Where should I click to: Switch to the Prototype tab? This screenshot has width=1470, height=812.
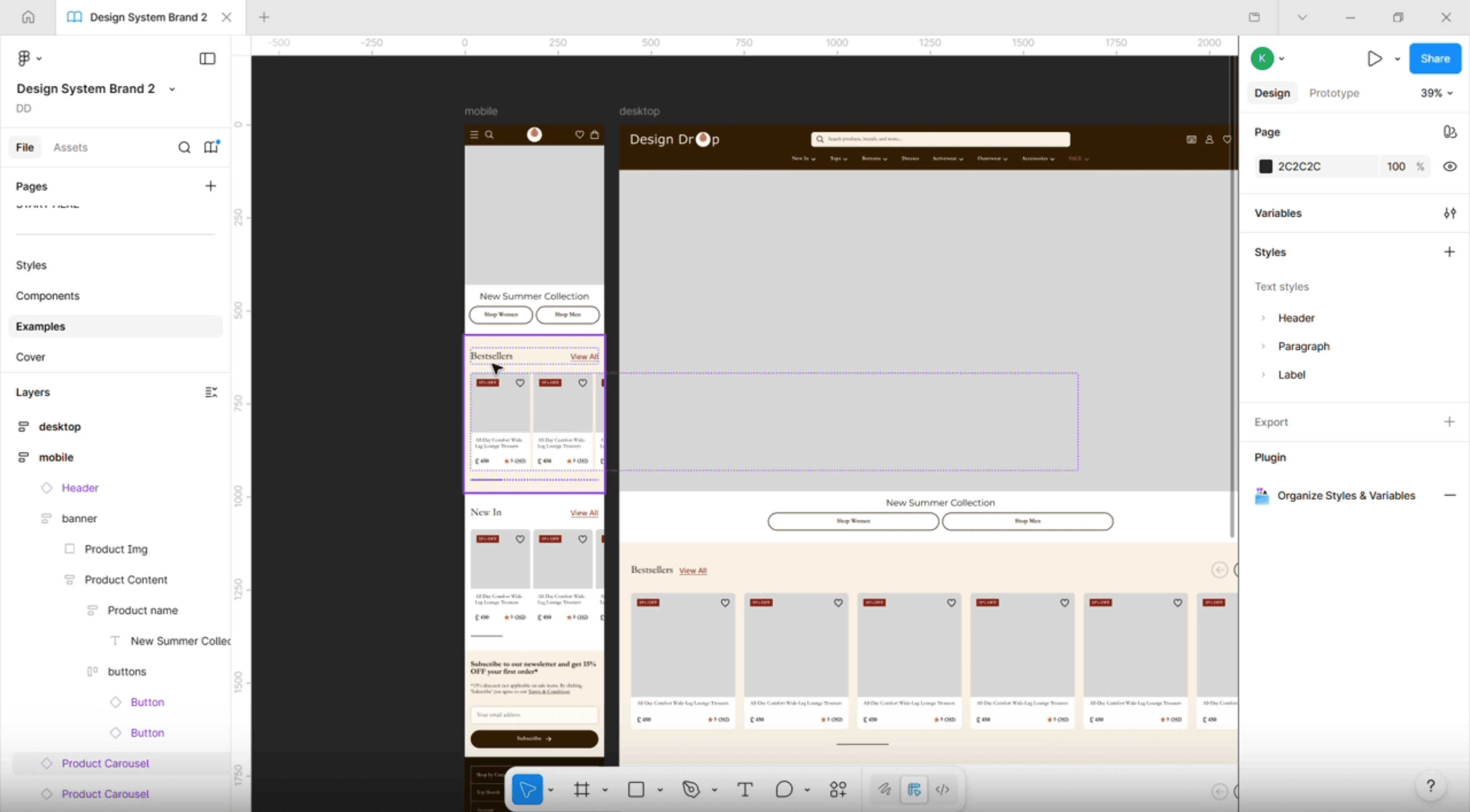[x=1334, y=93]
